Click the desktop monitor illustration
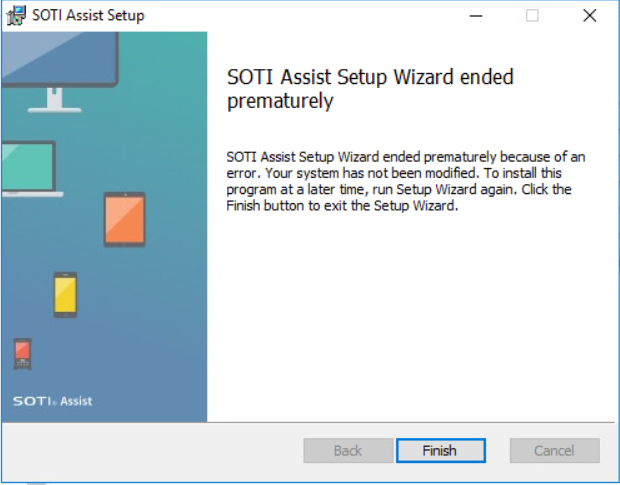The image size is (620, 485). (59, 72)
